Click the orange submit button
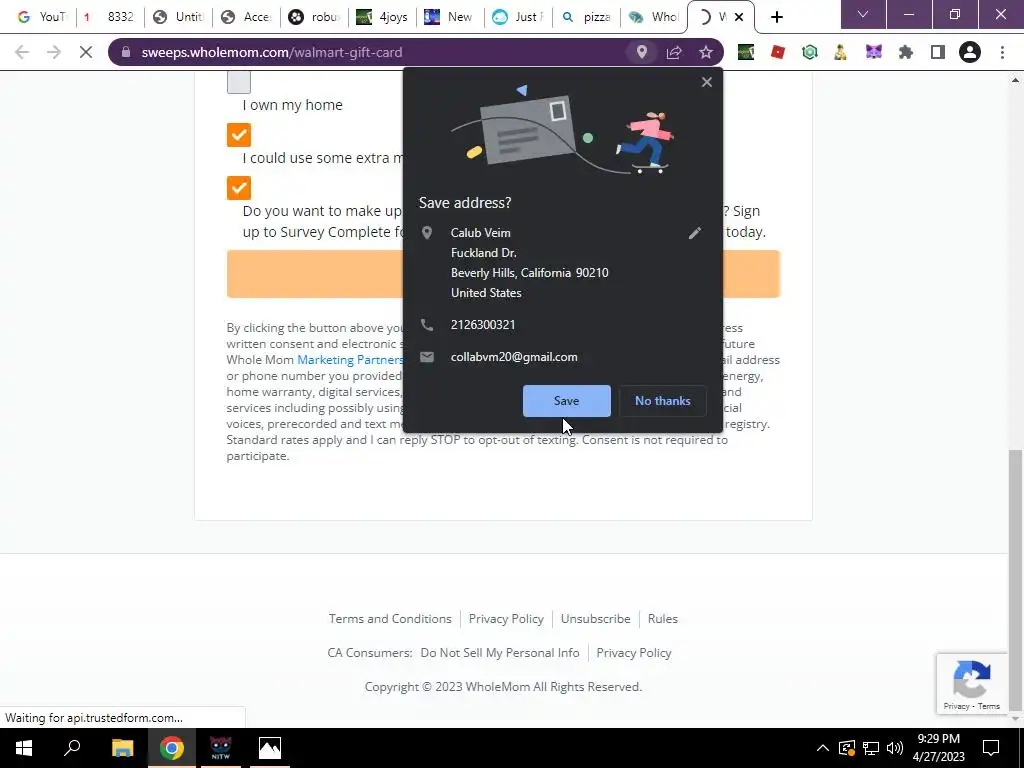 (x=503, y=274)
